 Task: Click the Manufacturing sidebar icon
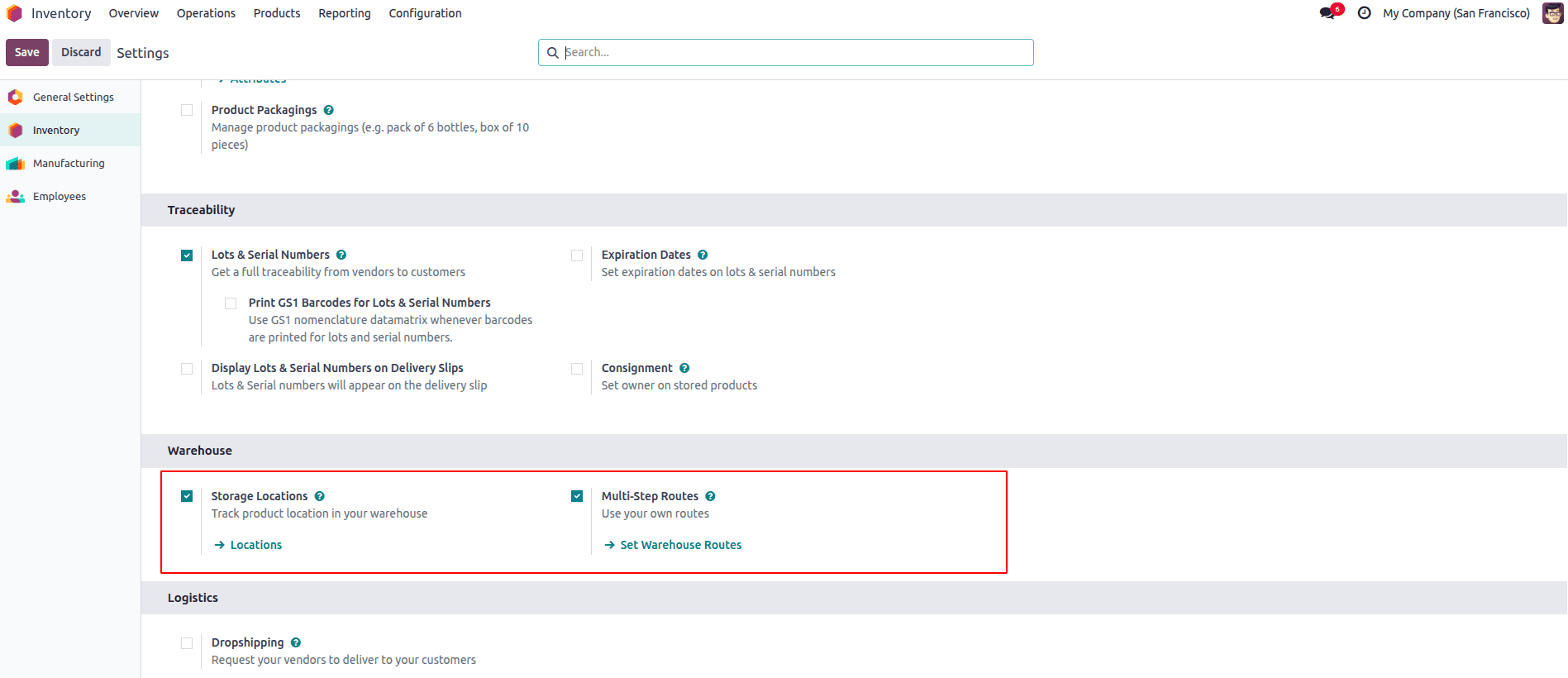click(x=15, y=163)
